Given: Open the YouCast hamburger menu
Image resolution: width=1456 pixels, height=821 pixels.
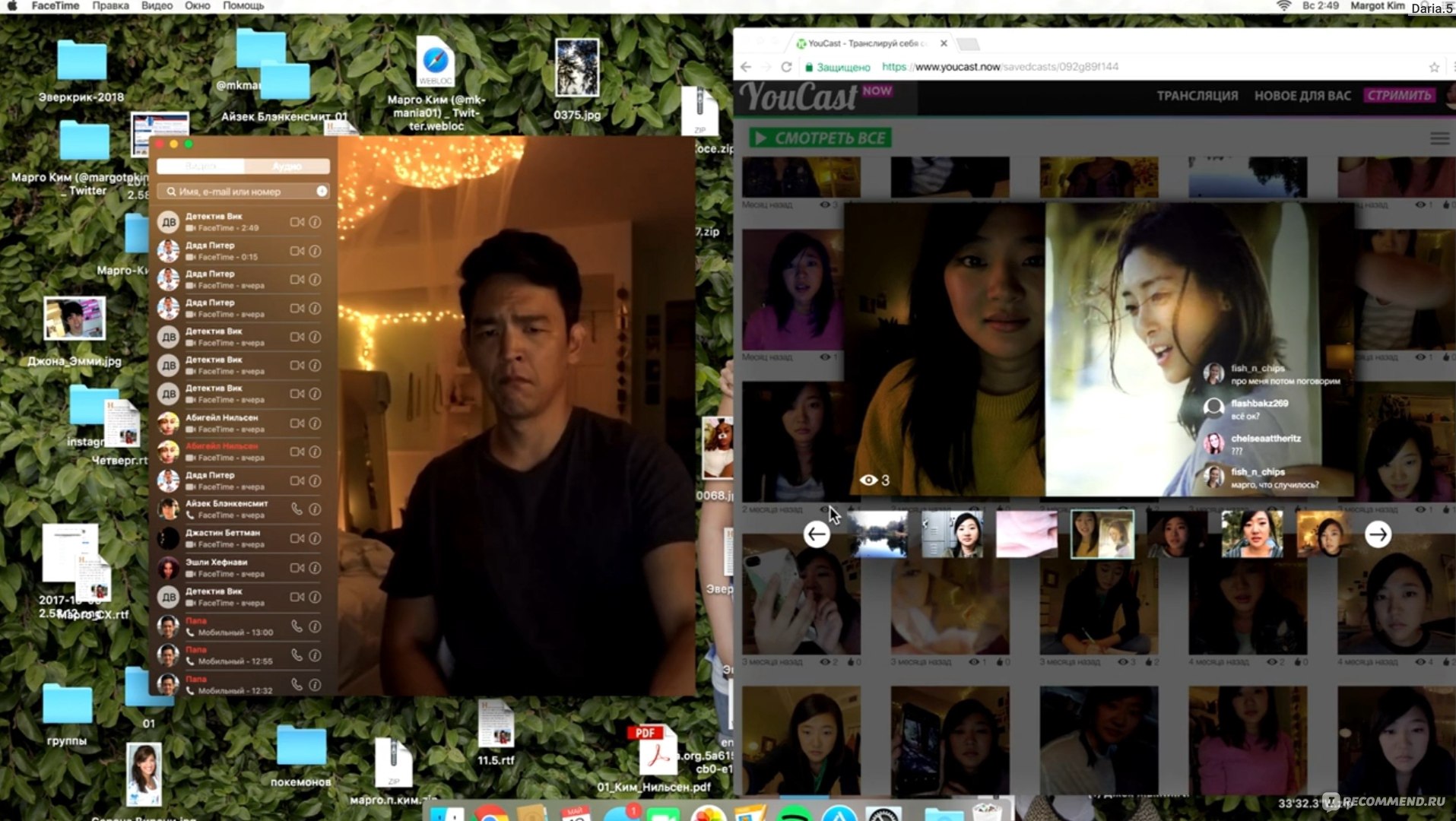Looking at the screenshot, I should coord(1439,138).
